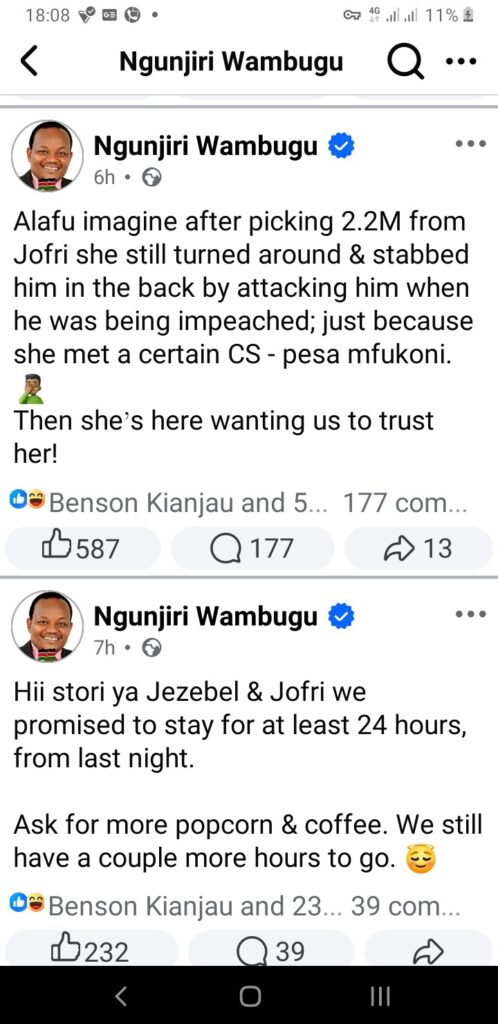
Task: Open comments on the post with 39 comments
Action: click(x=271, y=950)
